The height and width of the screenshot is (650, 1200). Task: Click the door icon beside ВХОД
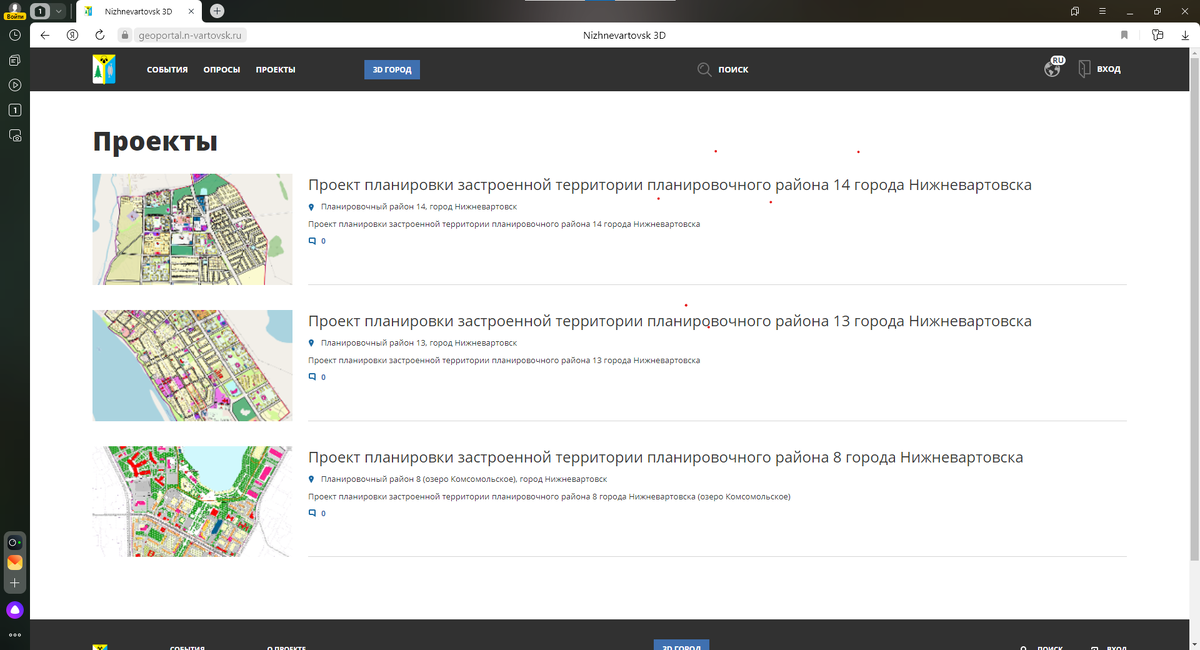[x=1084, y=69]
